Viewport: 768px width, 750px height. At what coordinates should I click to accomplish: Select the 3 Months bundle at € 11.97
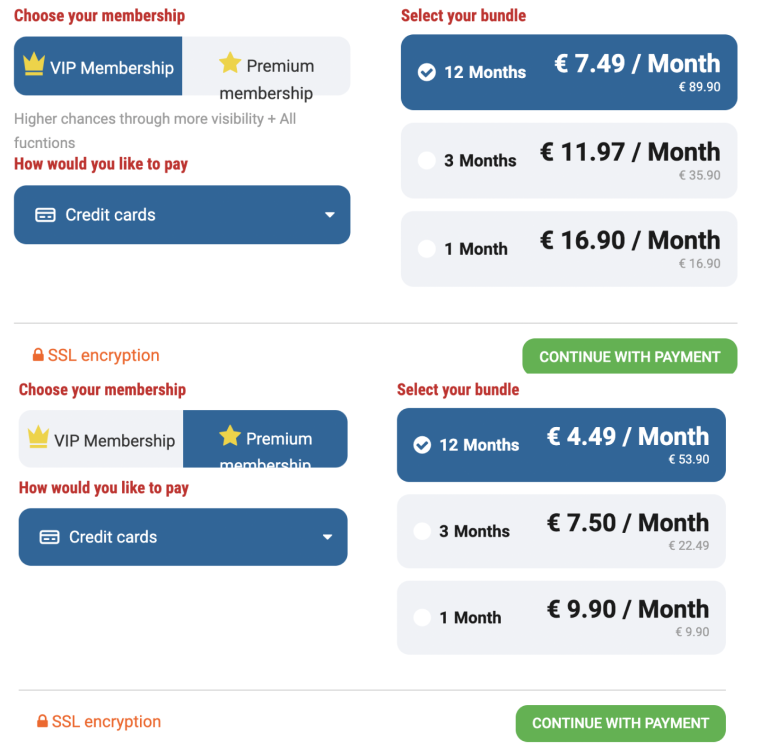tap(427, 160)
